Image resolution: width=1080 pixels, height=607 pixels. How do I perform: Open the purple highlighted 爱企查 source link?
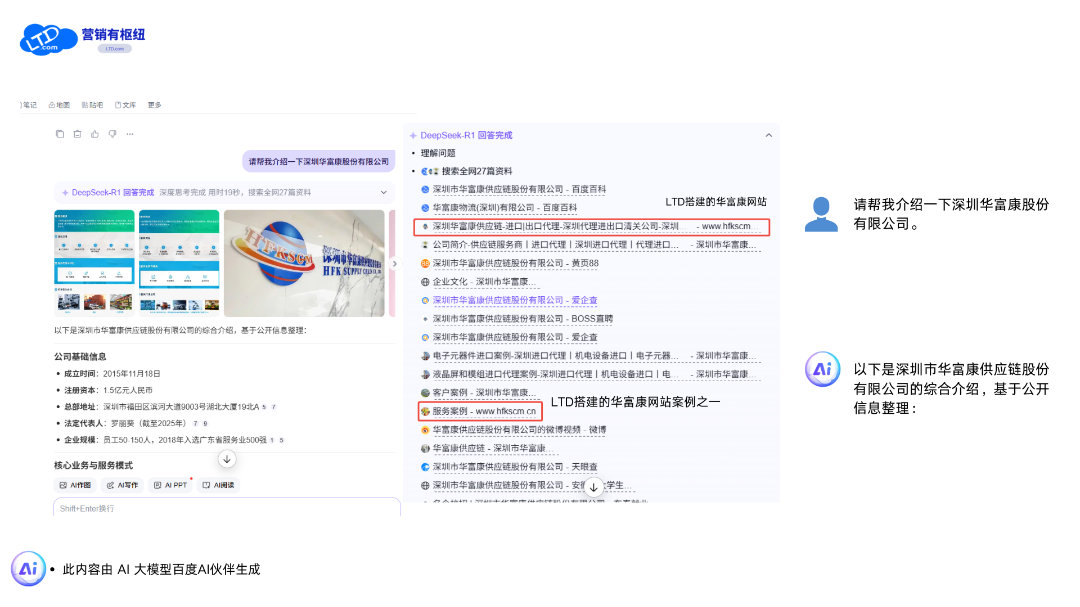point(515,300)
